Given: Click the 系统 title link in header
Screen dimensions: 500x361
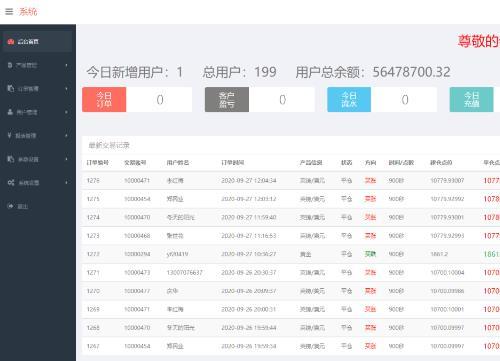Looking at the screenshot, I should 28,12.
